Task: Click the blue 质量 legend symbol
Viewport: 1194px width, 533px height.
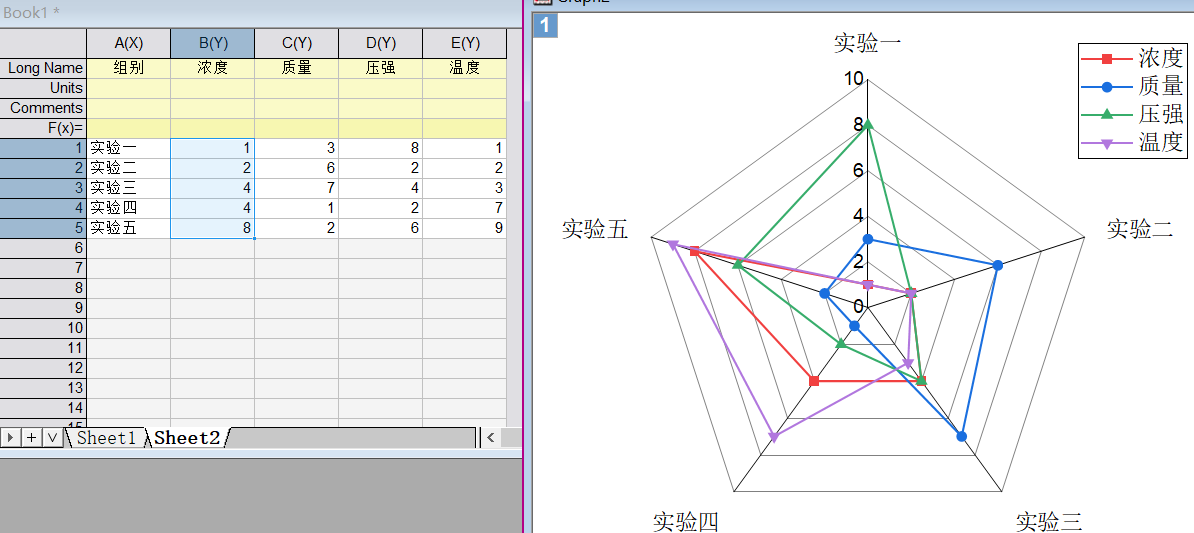Action: [1108, 86]
